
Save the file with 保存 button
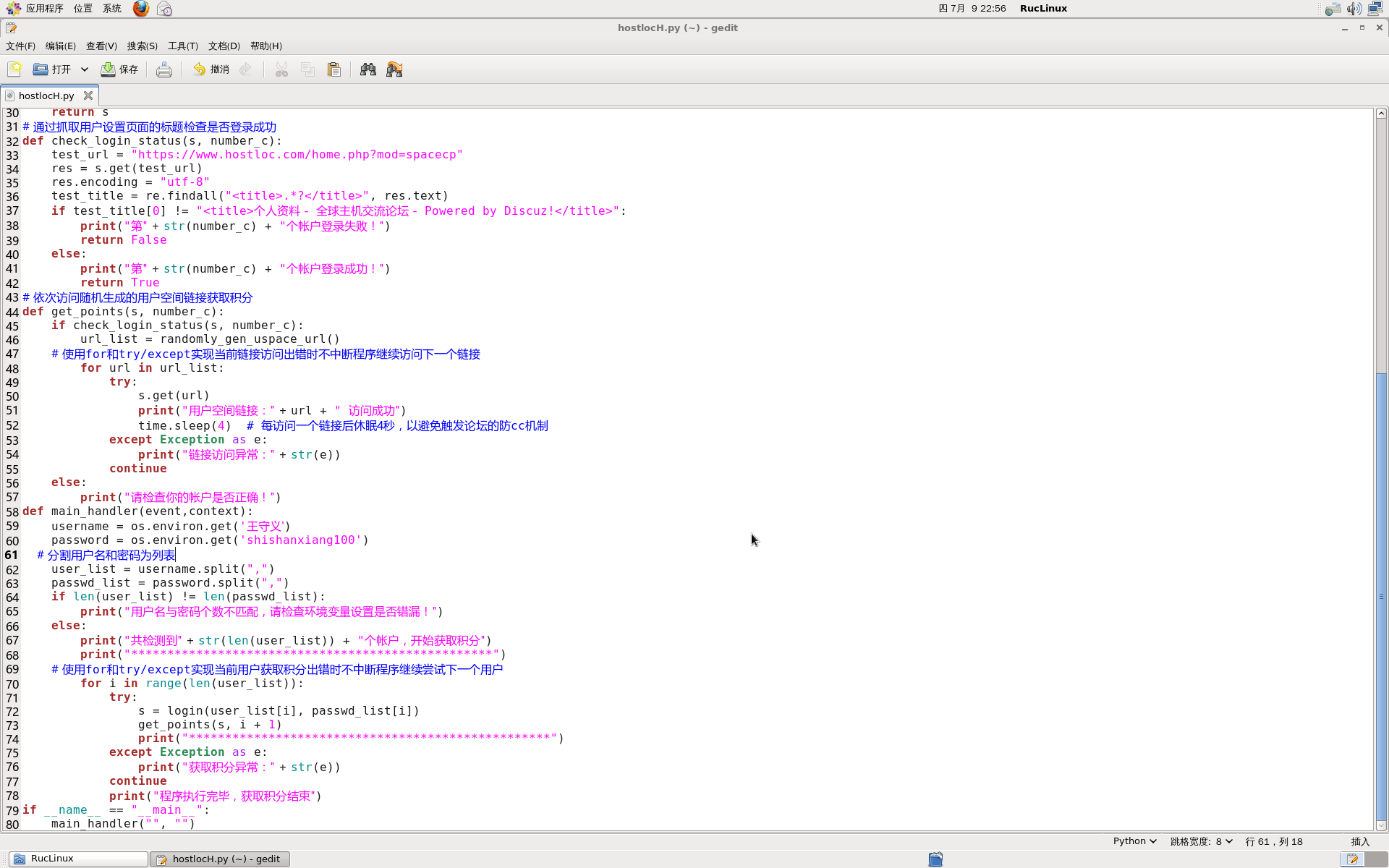tap(119, 69)
